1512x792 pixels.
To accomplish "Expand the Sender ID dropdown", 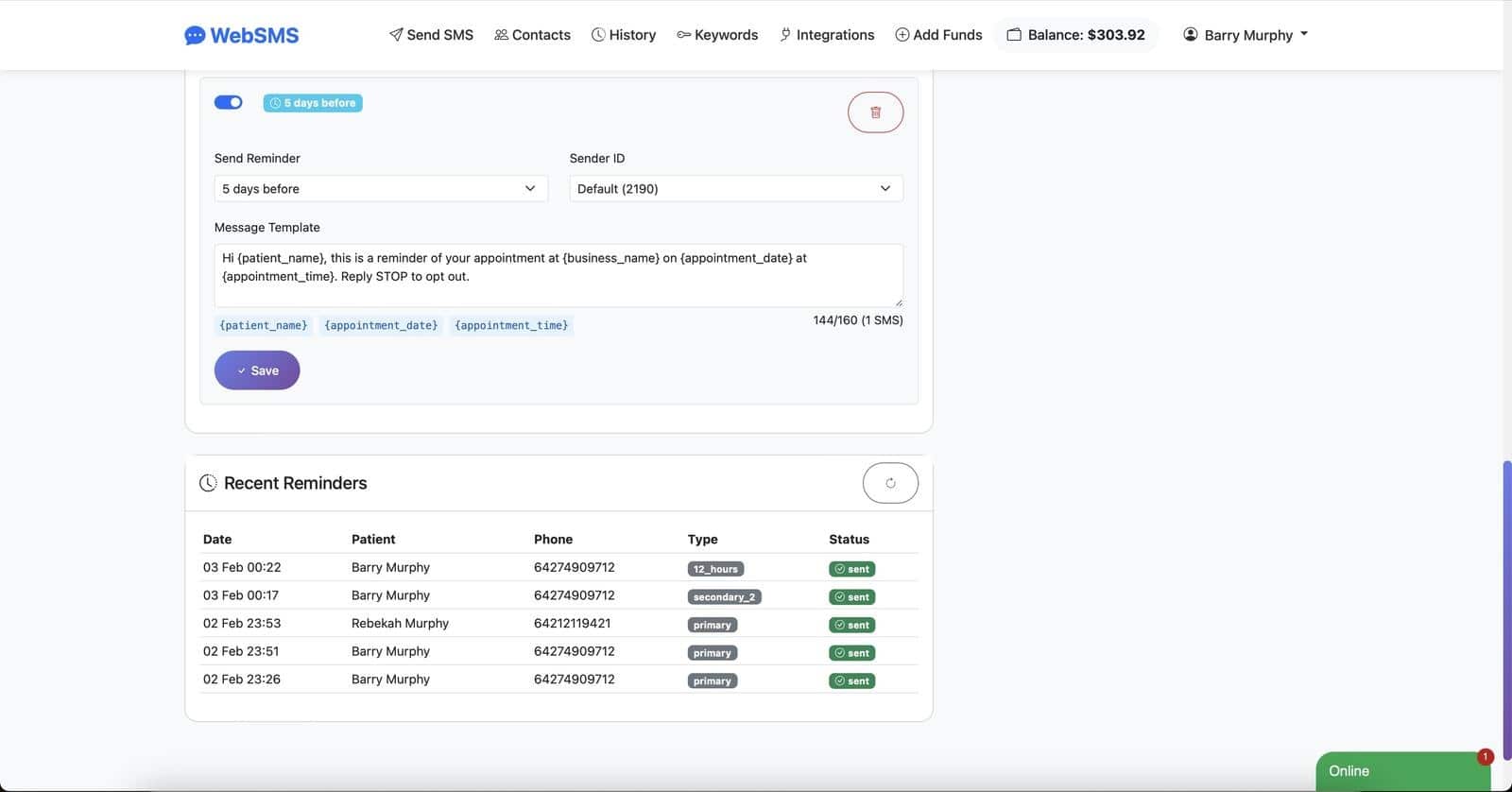I will (735, 189).
